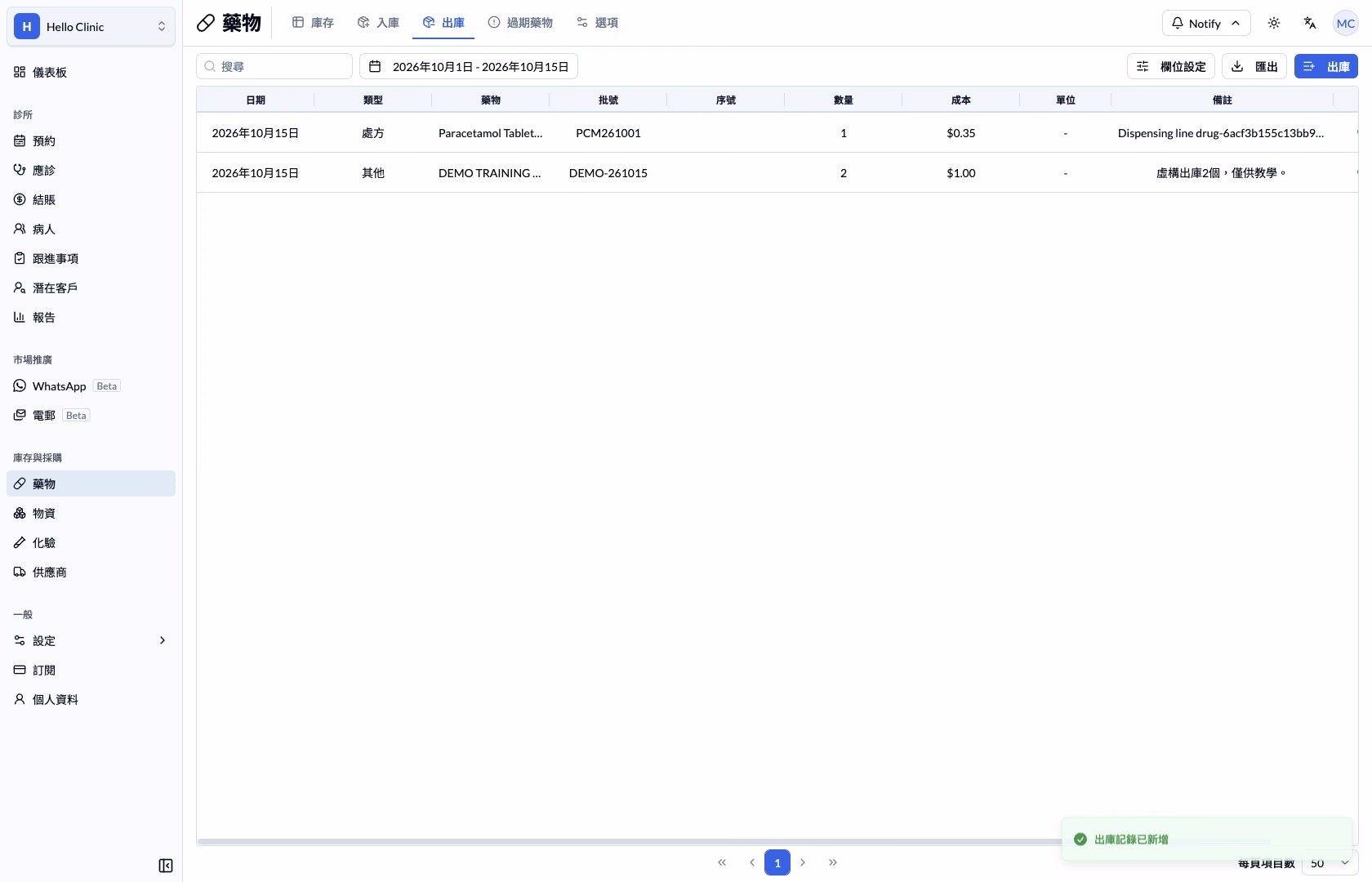This screenshot has width=1372, height=882.
Task: Open WhatsApp marketing page
Action: [x=91, y=385]
